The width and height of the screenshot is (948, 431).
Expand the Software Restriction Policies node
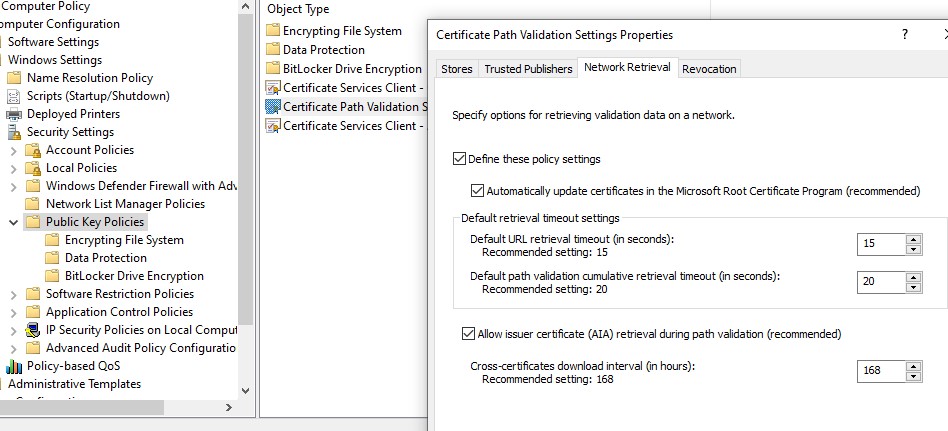[x=13, y=294]
